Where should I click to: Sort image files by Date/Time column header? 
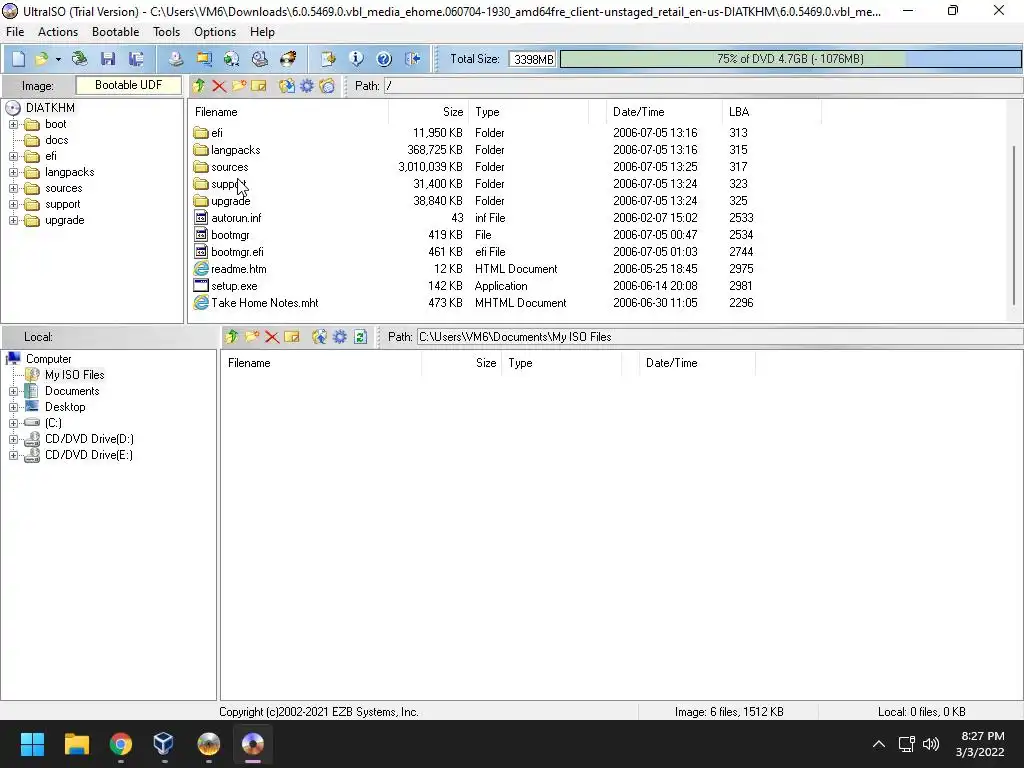664,112
